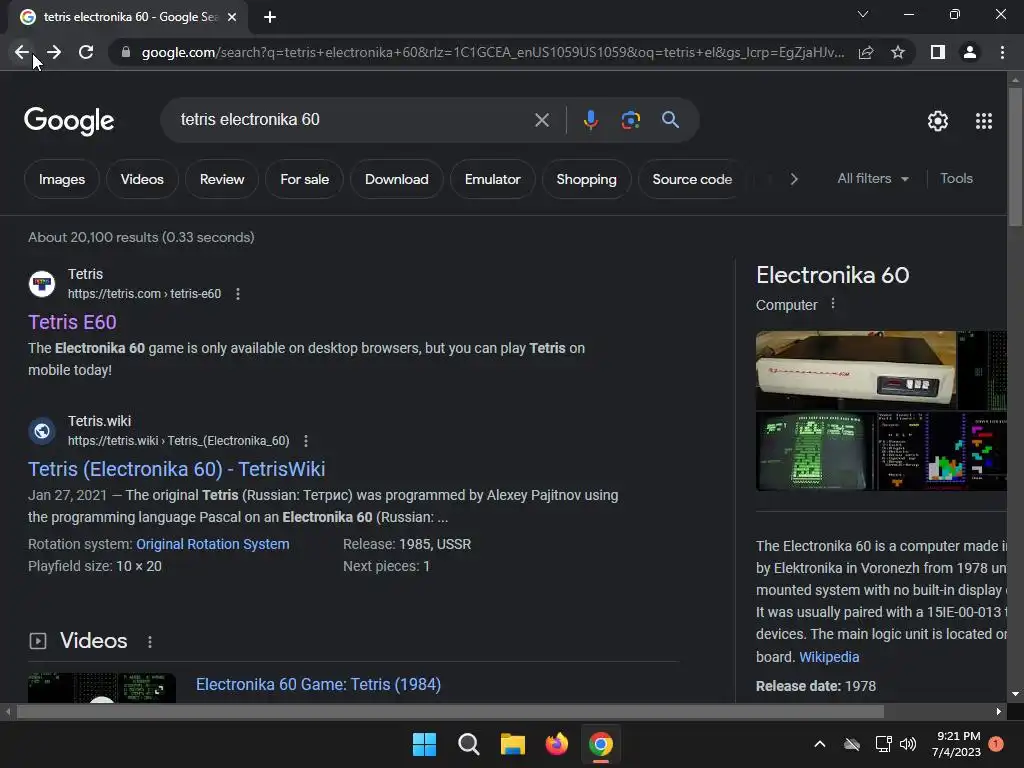Submit search with the magnifier icon

tap(670, 120)
